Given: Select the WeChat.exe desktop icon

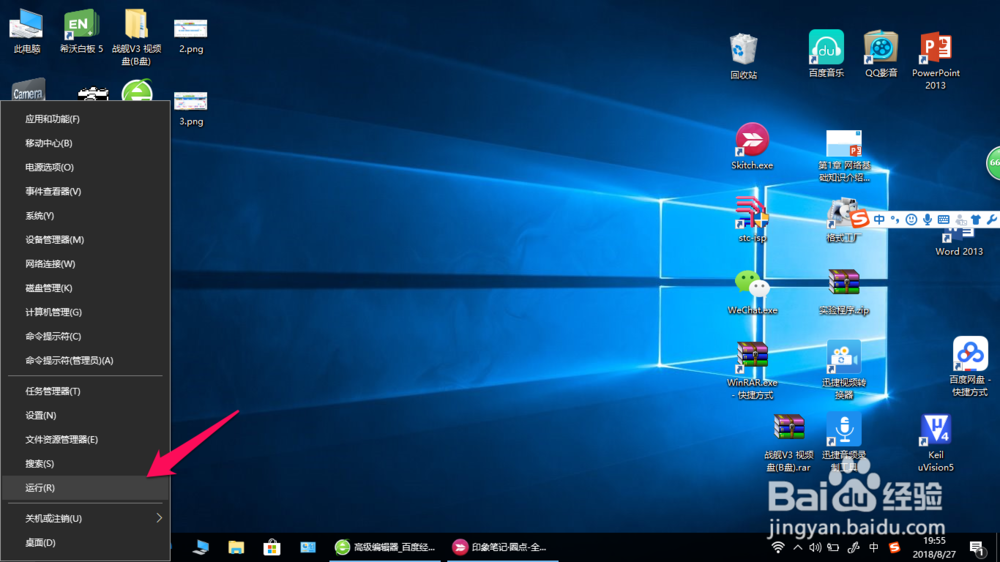Looking at the screenshot, I should pos(752,292).
